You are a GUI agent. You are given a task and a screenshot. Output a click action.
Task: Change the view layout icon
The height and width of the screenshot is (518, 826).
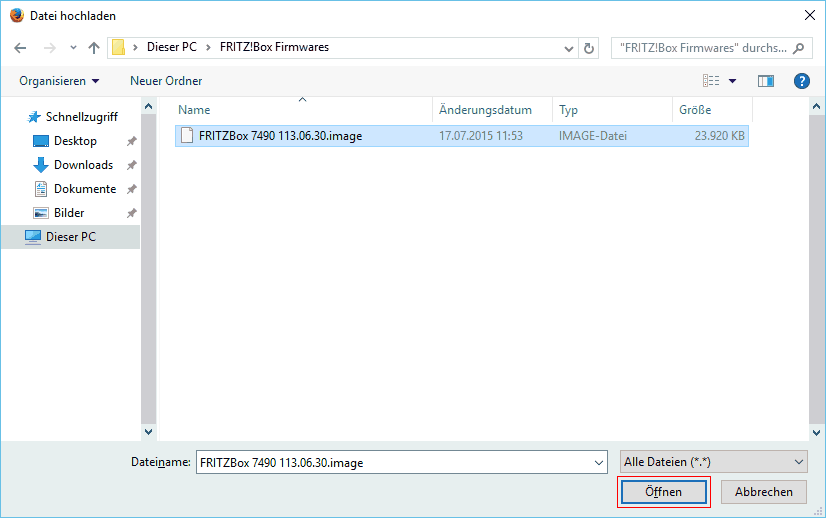pyautogui.click(x=711, y=81)
